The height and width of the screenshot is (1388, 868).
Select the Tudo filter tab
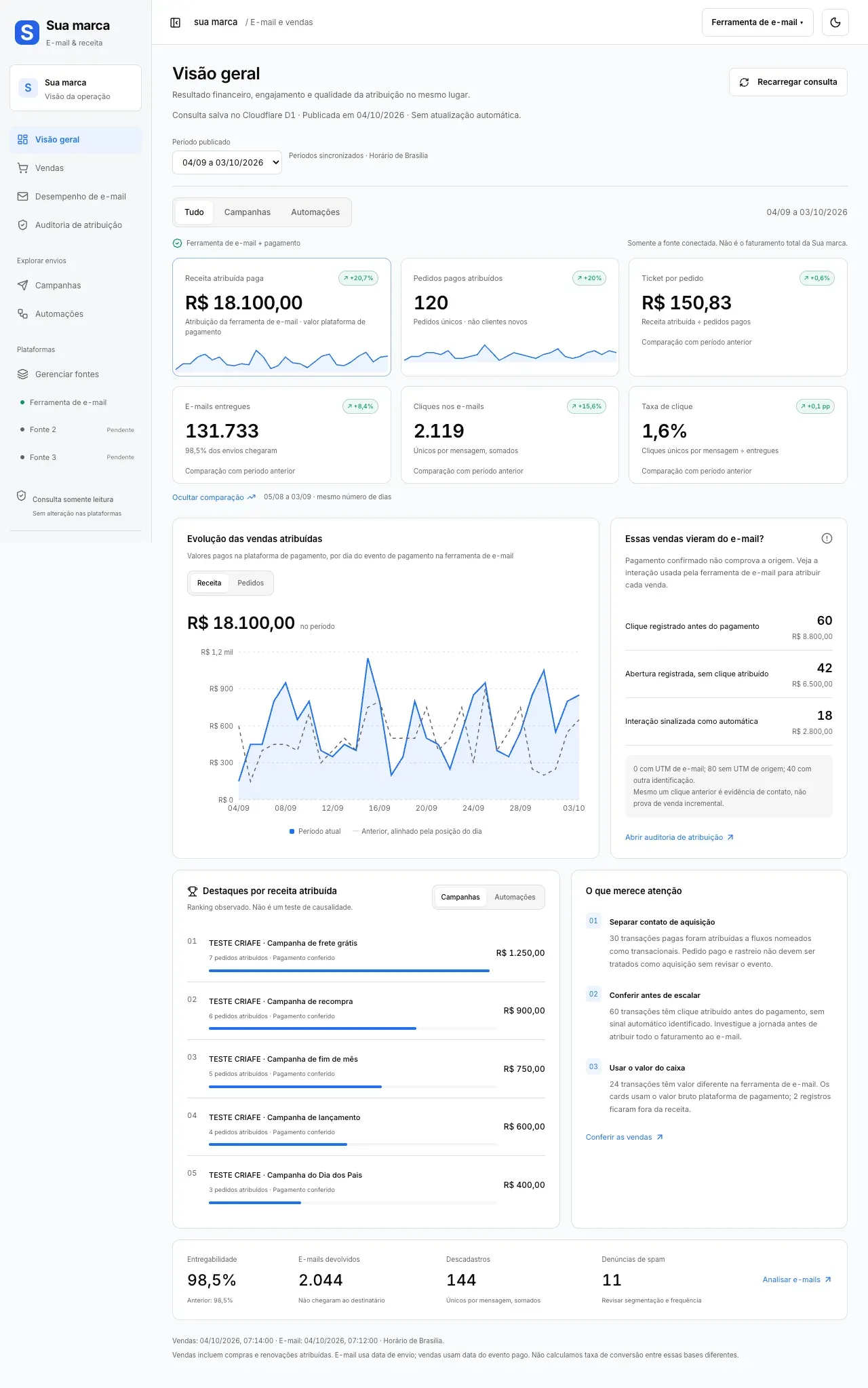tap(194, 212)
